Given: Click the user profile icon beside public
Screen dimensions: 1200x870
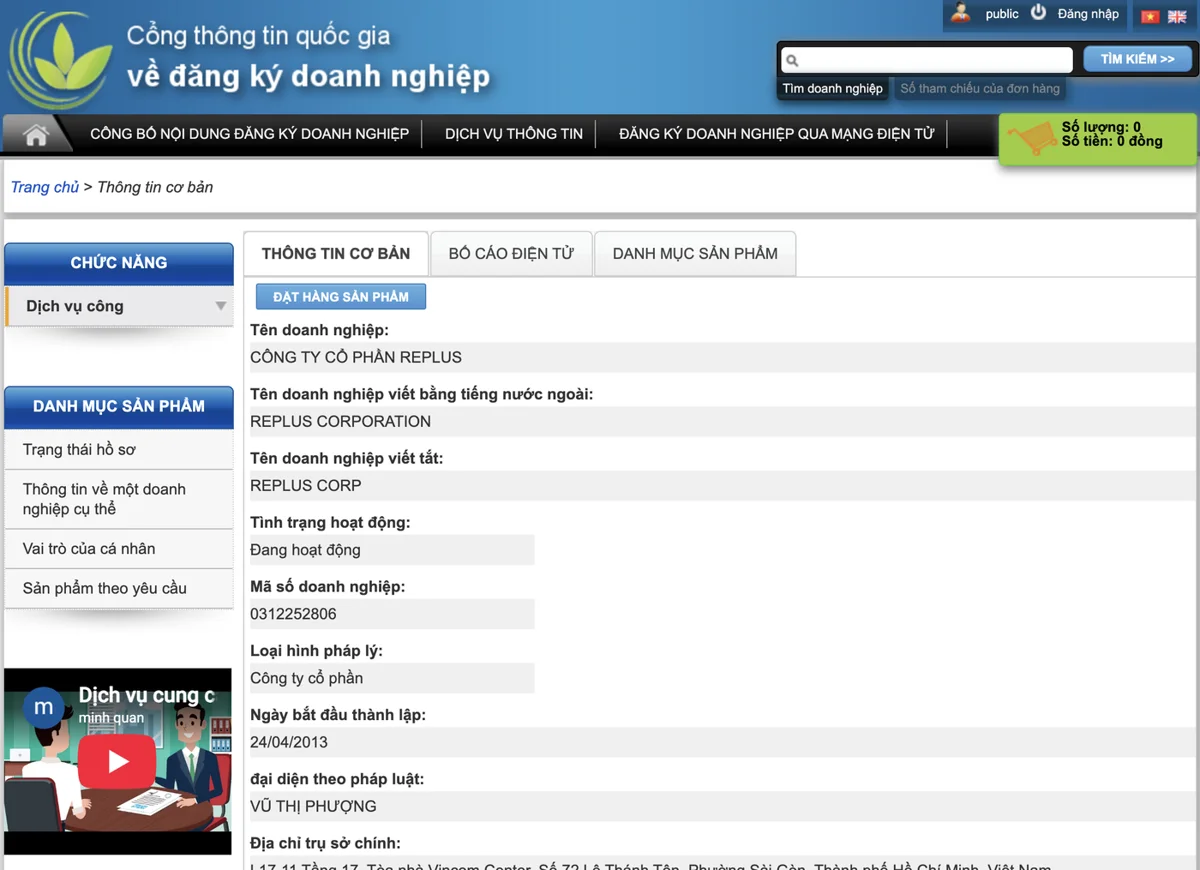Looking at the screenshot, I should pyautogui.click(x=961, y=13).
